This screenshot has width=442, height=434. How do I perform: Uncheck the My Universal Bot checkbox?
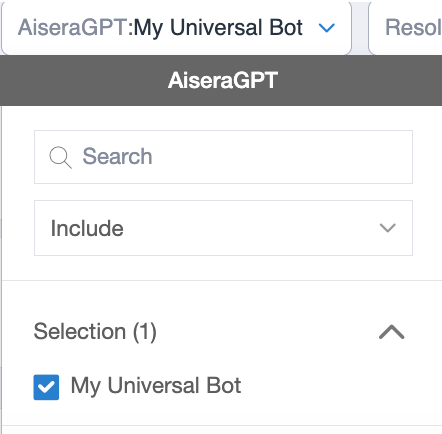(46, 387)
